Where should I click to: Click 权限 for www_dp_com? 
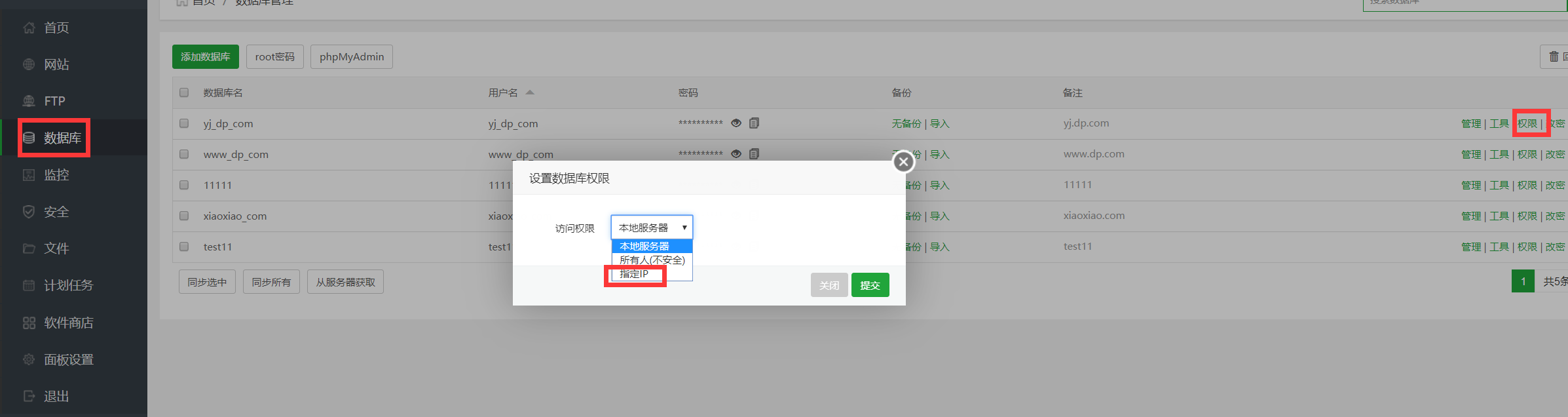coord(1527,154)
